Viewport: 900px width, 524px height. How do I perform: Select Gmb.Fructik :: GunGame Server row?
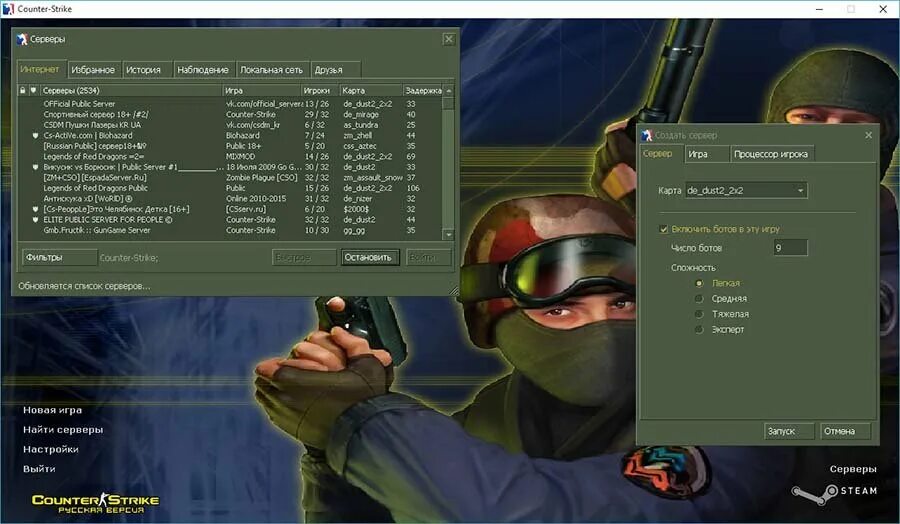[230, 230]
